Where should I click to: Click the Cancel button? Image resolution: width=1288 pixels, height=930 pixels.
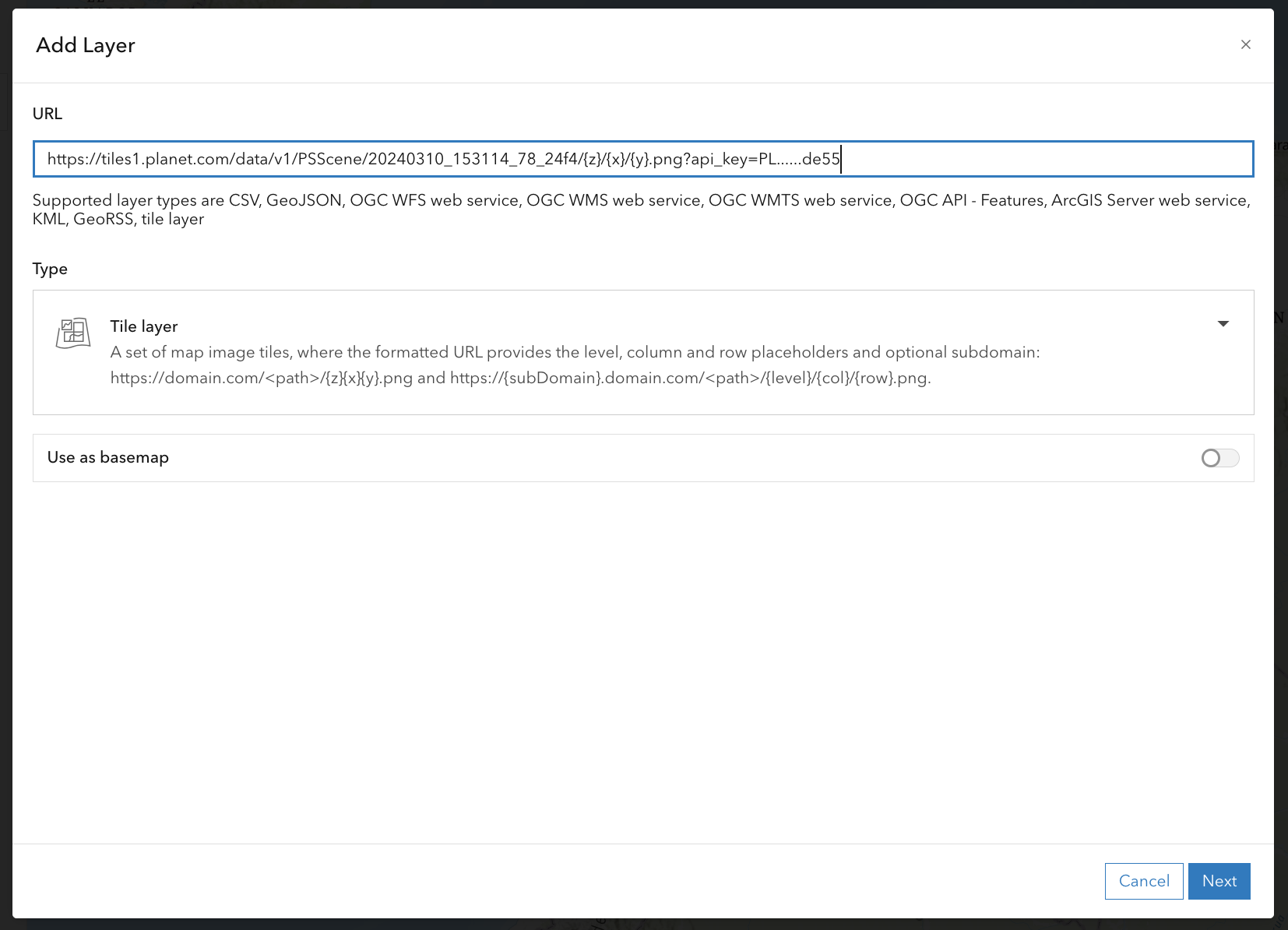pyautogui.click(x=1144, y=881)
